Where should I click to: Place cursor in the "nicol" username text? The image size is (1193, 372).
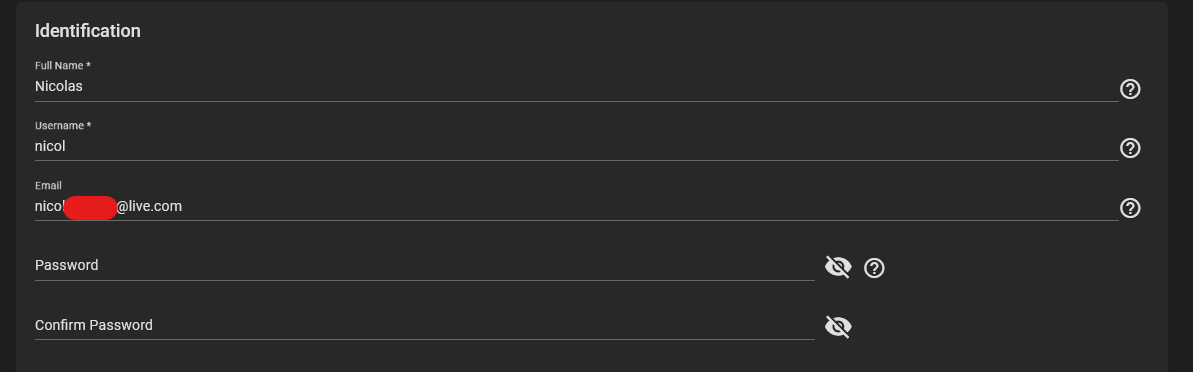coord(50,146)
